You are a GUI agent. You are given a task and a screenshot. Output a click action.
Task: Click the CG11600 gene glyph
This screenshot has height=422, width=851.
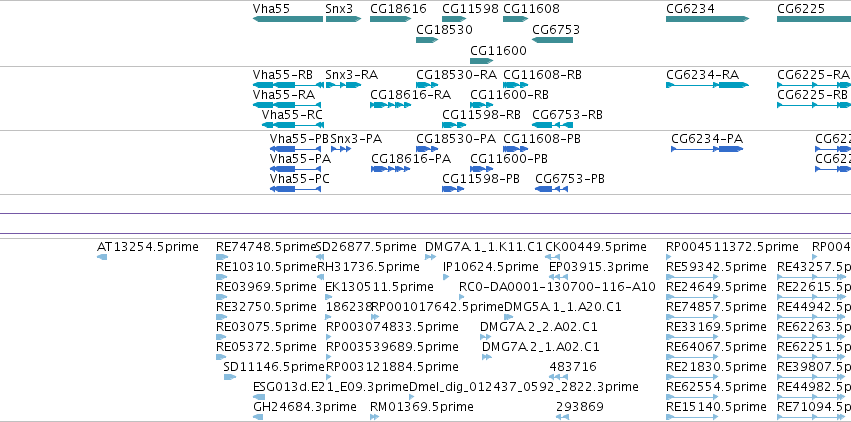click(x=481, y=61)
